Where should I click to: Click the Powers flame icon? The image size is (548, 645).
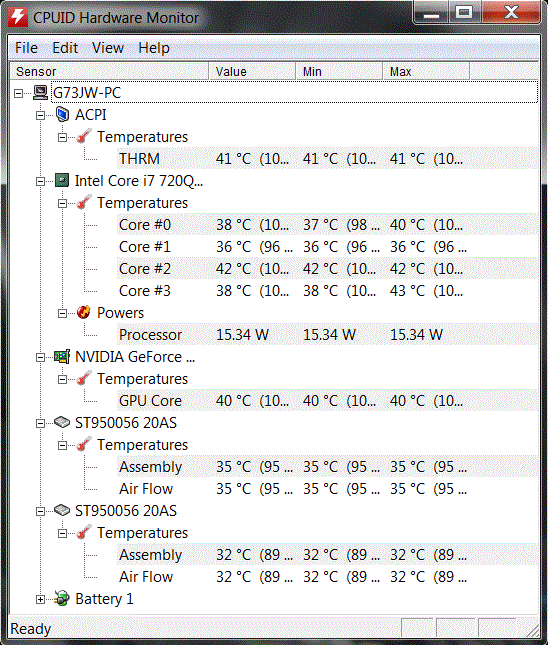tap(84, 312)
